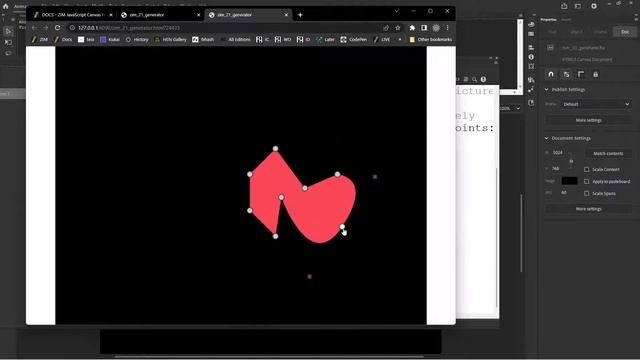Click the Test Movie play icon in Animate
640x360 pixels.
point(594,6)
